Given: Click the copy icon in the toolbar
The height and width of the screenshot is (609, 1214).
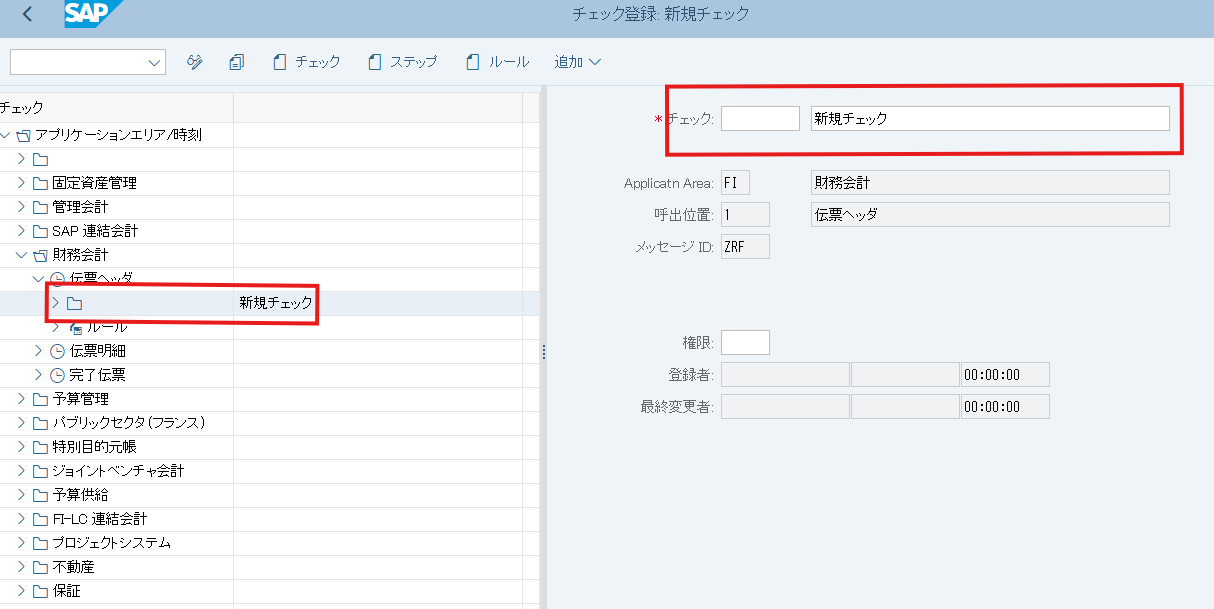Looking at the screenshot, I should (x=236, y=62).
